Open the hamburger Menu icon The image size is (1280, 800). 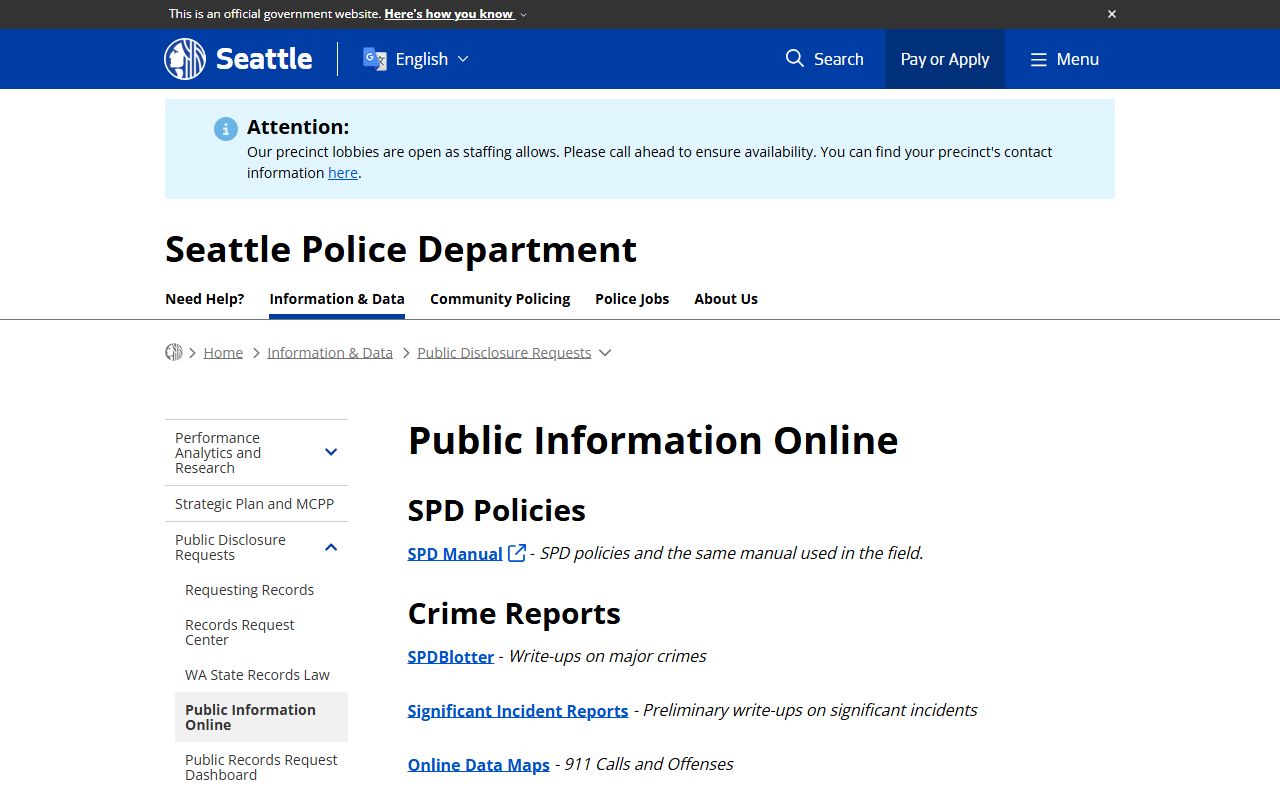[1039, 60]
